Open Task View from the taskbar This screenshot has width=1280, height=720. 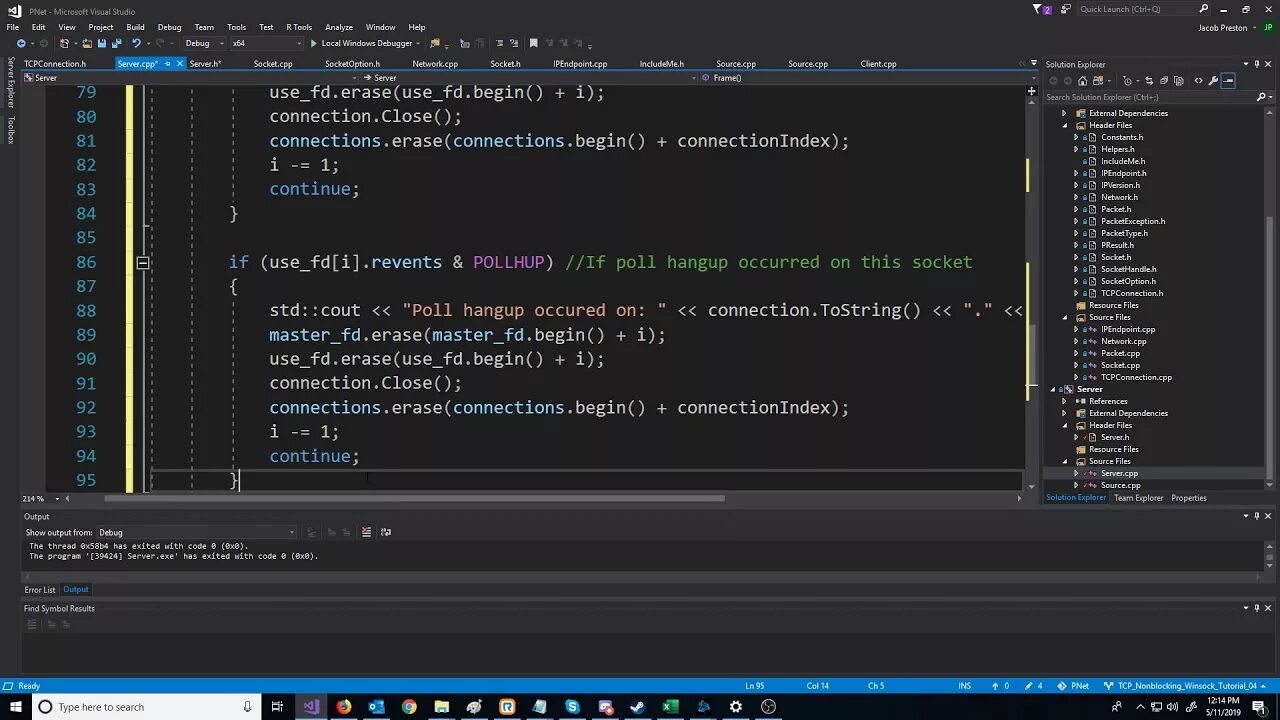click(x=277, y=707)
